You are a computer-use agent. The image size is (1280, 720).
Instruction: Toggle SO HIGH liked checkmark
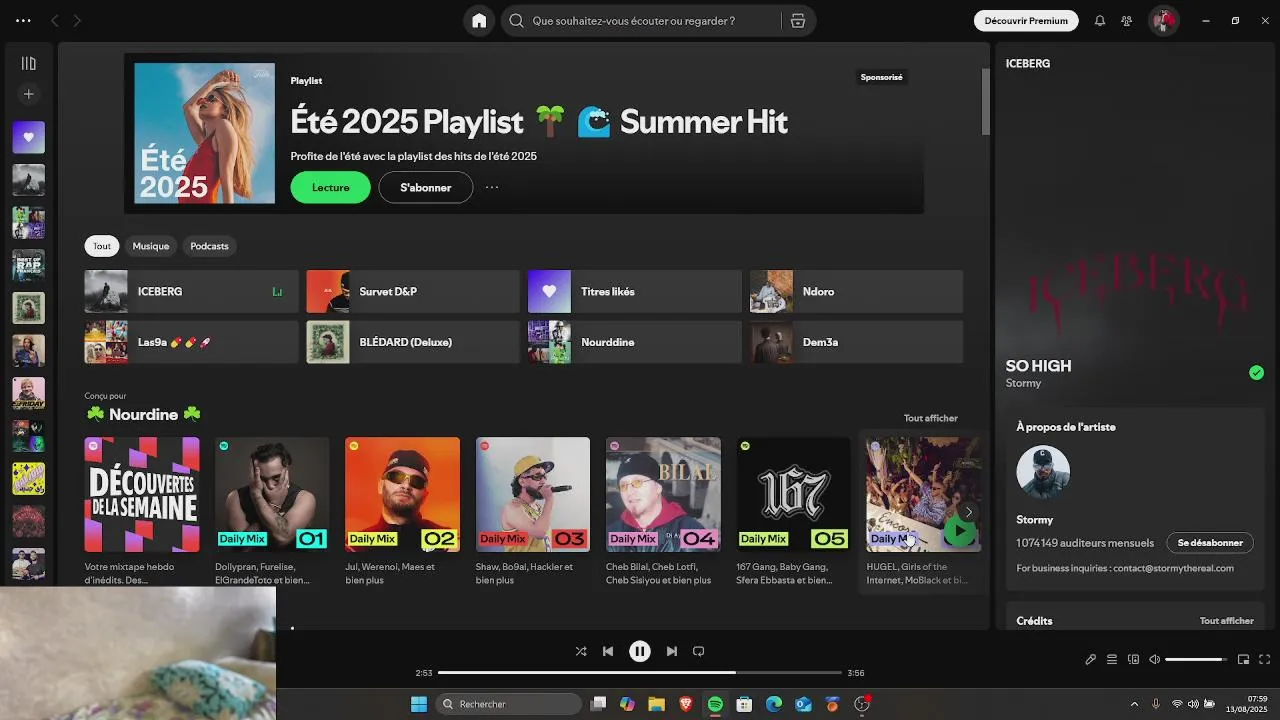coord(1256,373)
